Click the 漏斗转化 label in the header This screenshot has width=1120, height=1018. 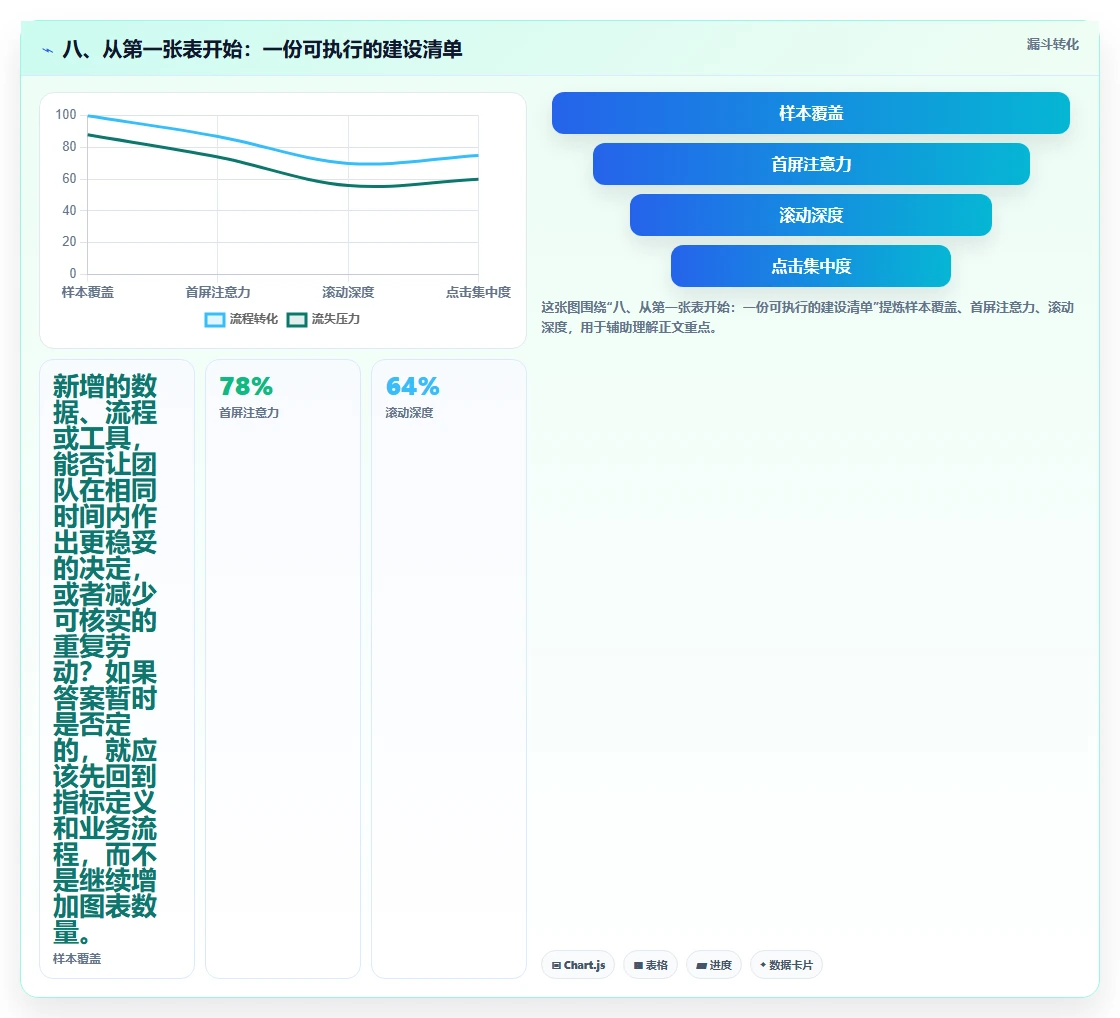point(1052,44)
